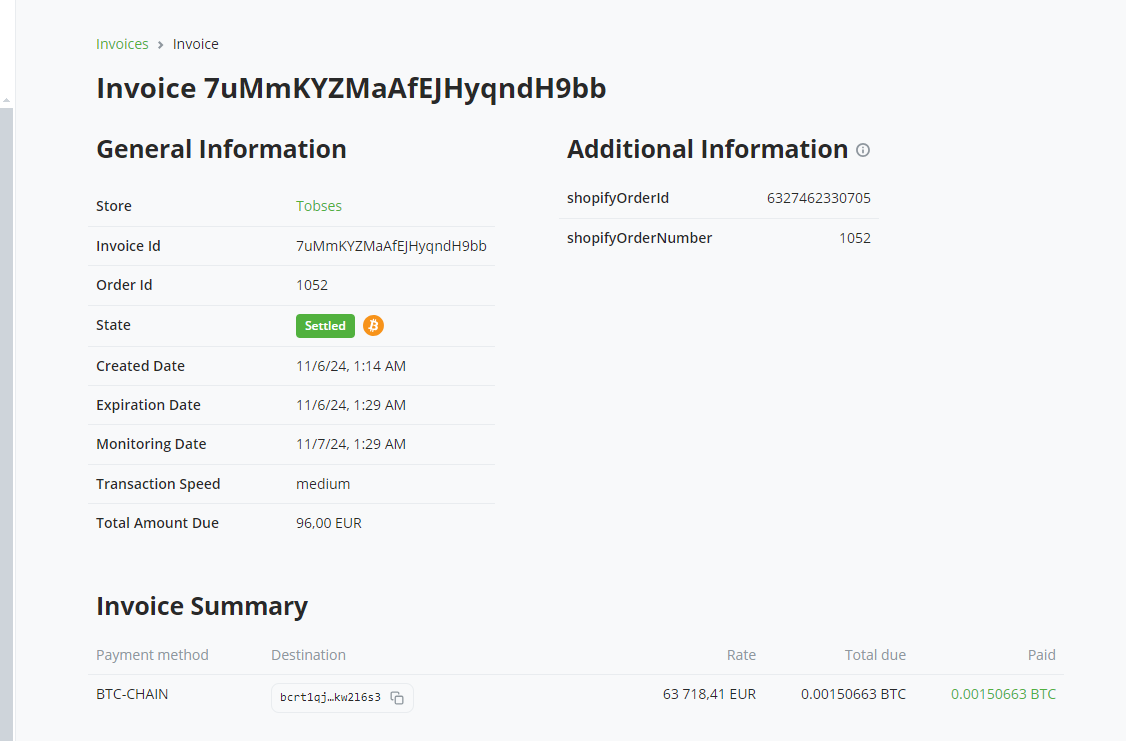The width and height of the screenshot is (1126, 741).
Task: Click the upward scroll arrow on the left edge
Action: coord(6,101)
